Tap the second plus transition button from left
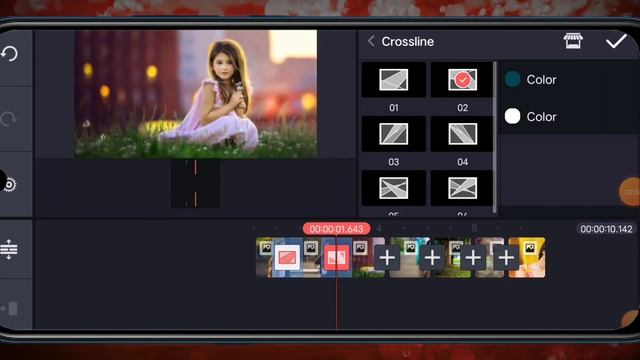The width and height of the screenshot is (640, 360). (432, 258)
